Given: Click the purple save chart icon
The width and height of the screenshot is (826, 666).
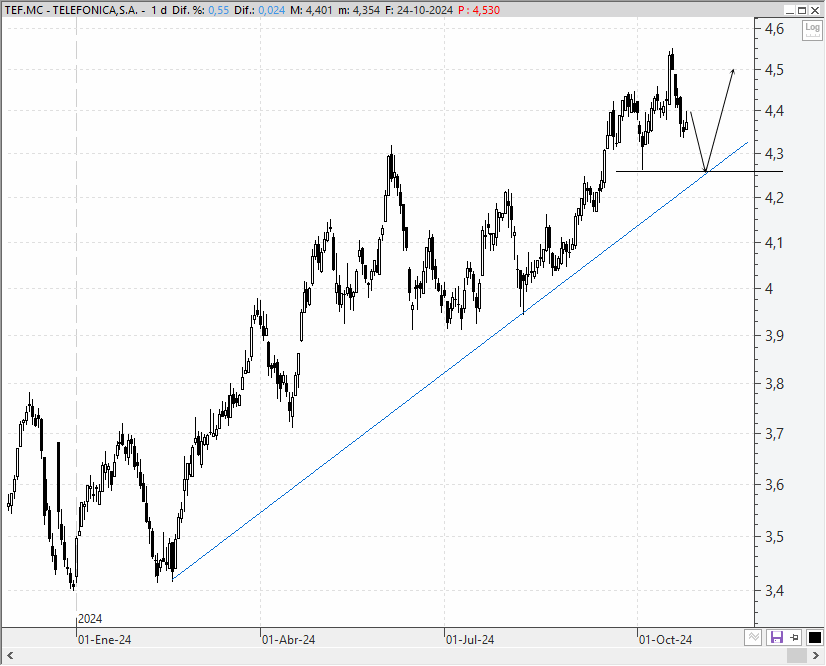Looking at the screenshot, I should click(x=776, y=638).
